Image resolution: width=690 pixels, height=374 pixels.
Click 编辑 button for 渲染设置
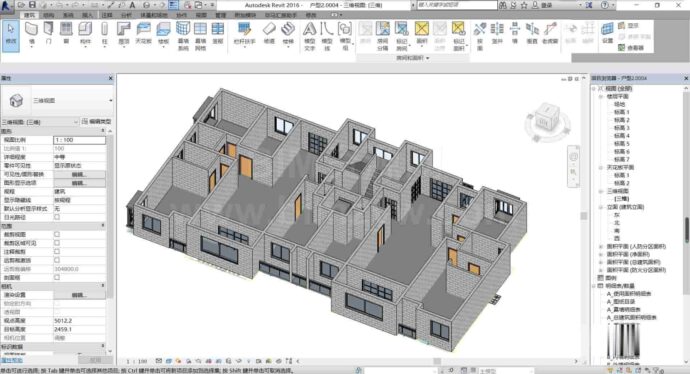coord(79,295)
